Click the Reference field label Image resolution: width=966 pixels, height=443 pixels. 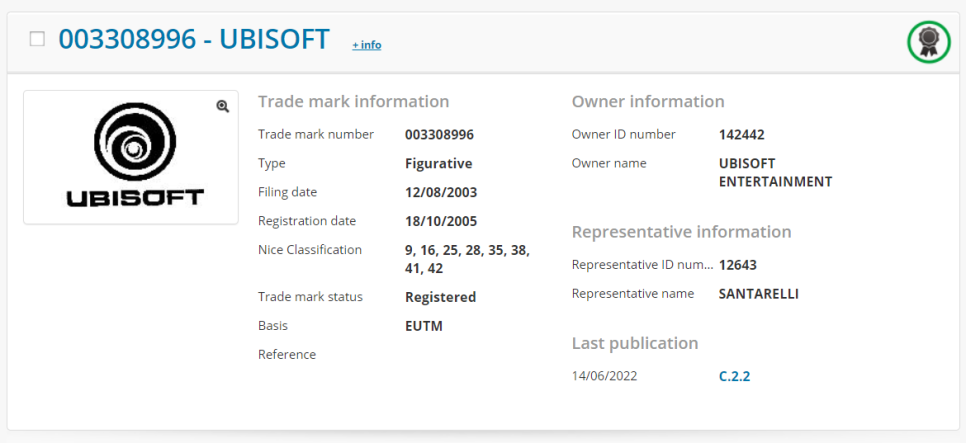tap(287, 355)
